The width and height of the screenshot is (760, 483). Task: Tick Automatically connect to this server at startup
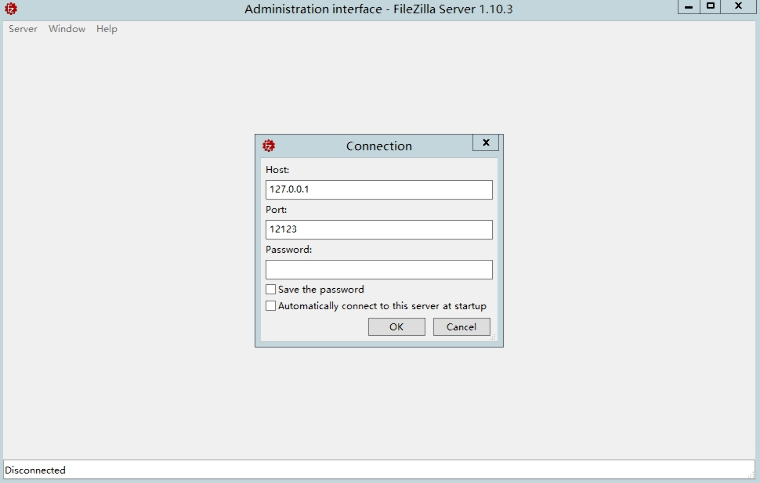(x=271, y=306)
